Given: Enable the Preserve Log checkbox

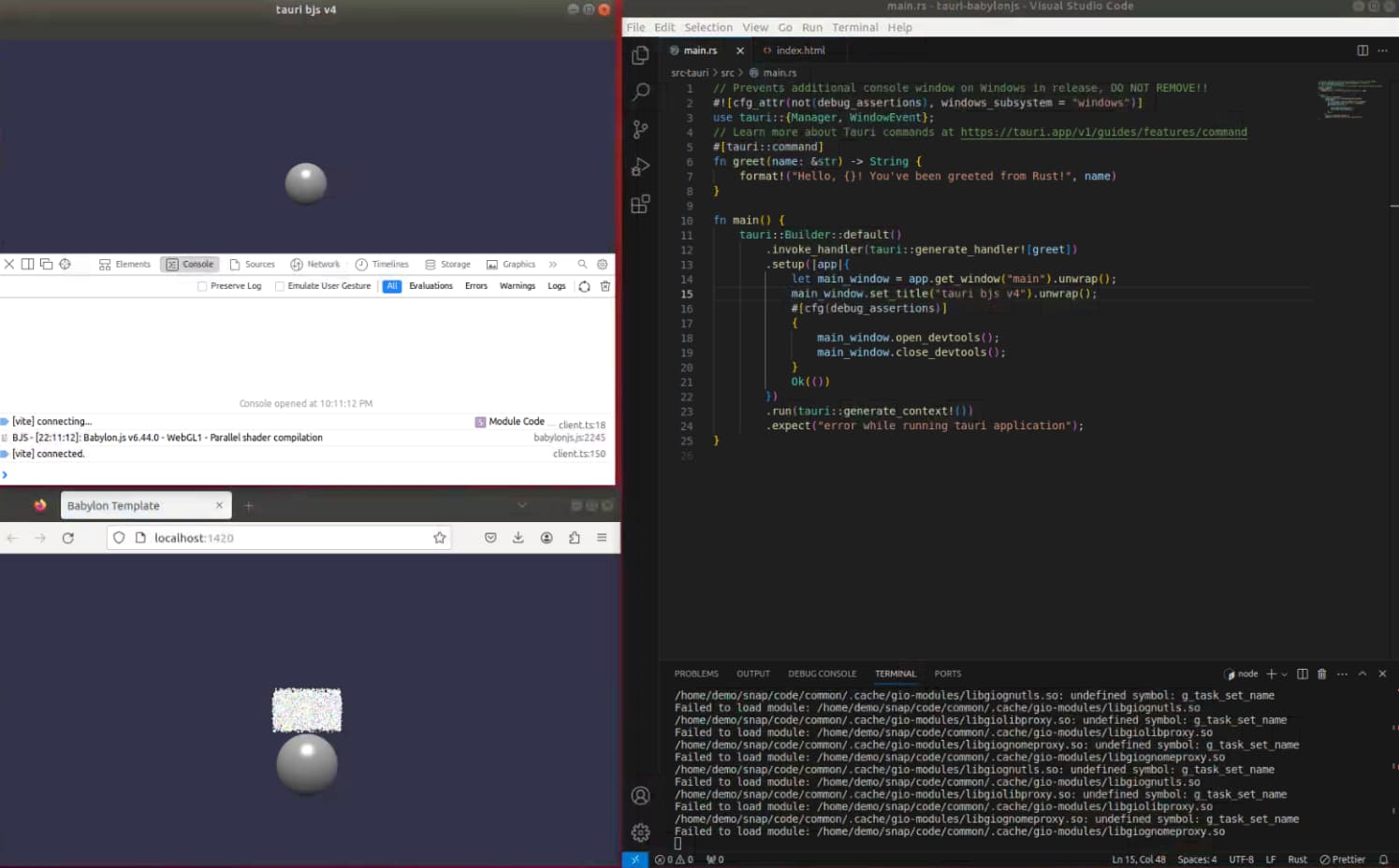Looking at the screenshot, I should [x=202, y=286].
